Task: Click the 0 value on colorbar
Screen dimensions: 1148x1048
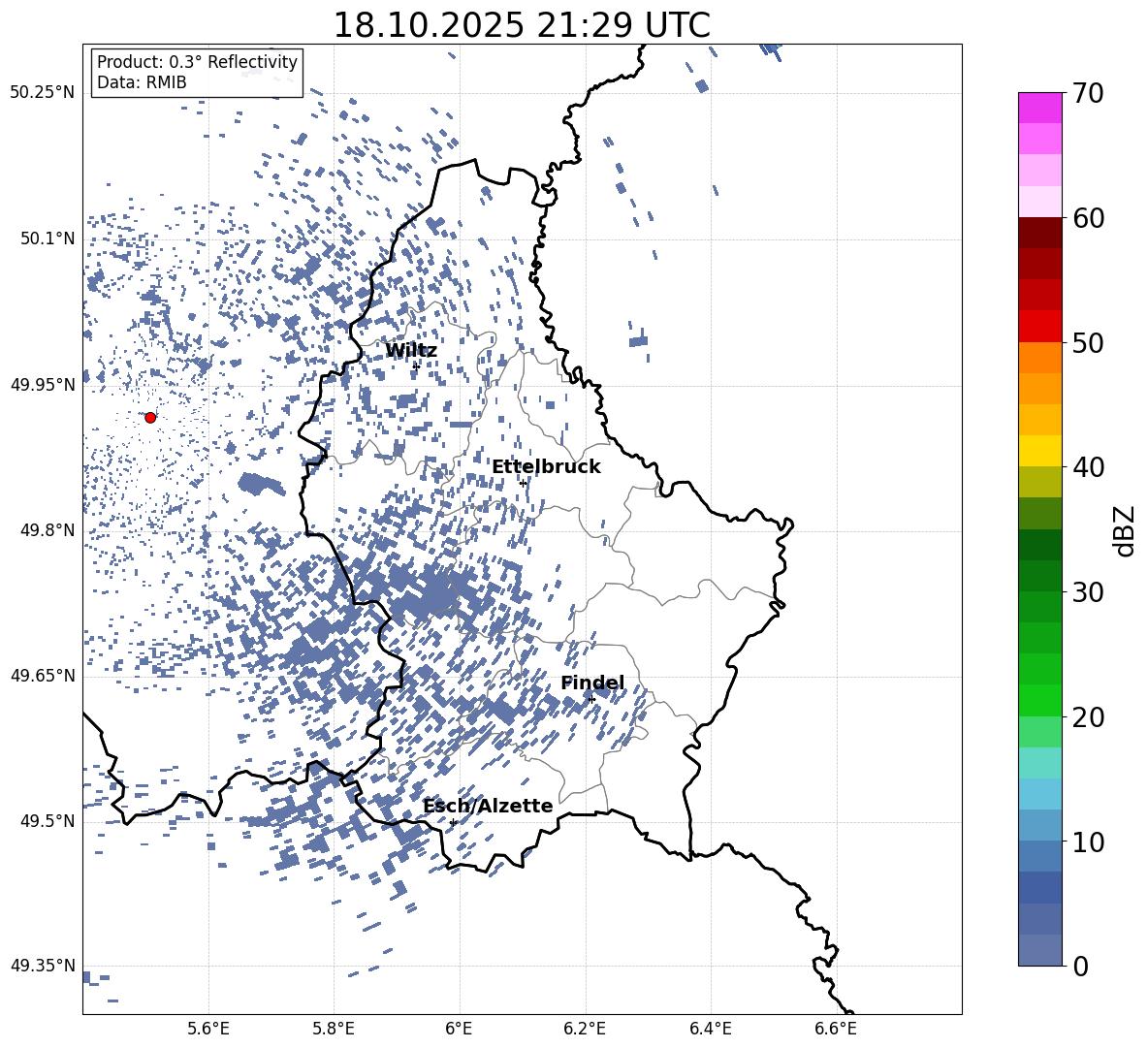Action: pos(1080,966)
